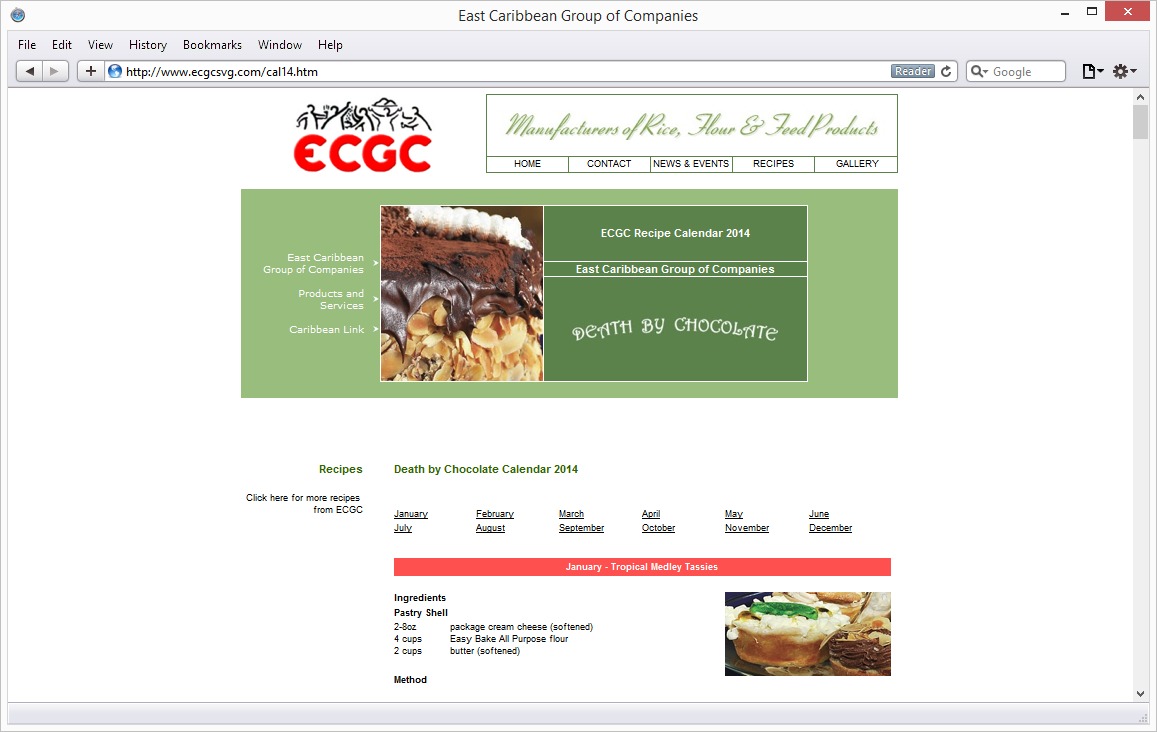The width and height of the screenshot is (1157, 732).
Task: Click the browser app icon in title bar
Action: tap(18, 15)
